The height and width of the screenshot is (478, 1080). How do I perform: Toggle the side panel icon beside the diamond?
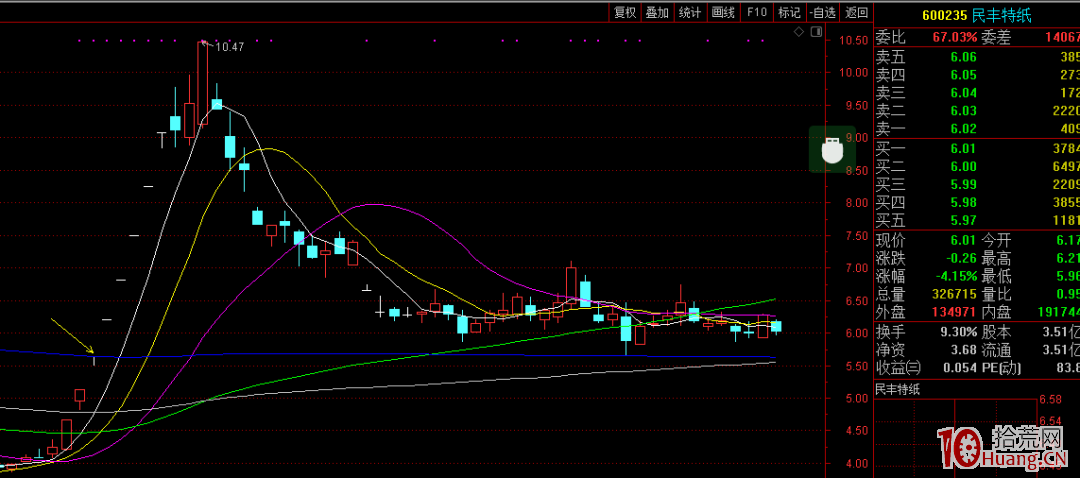[813, 33]
